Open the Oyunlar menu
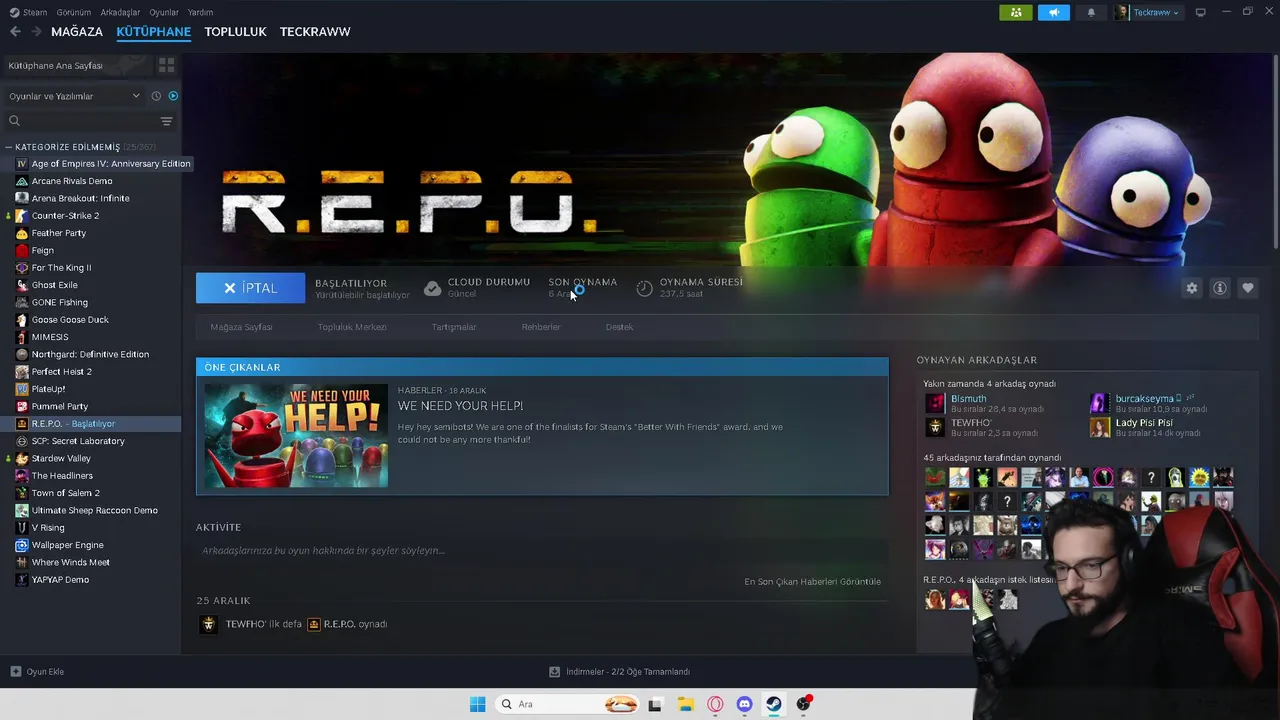This screenshot has width=1280, height=720. pos(164,12)
